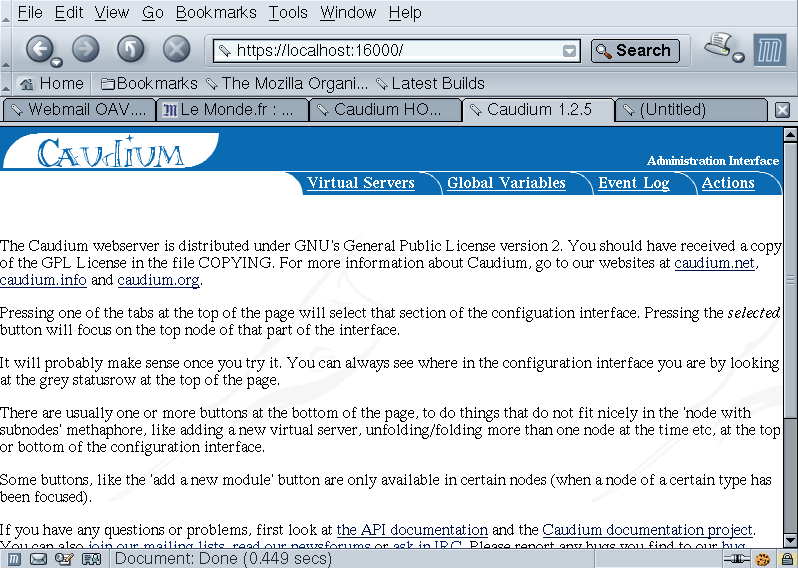Click the vertical scrollbar track
The width and height of the screenshot is (798, 568).
tap(789, 300)
